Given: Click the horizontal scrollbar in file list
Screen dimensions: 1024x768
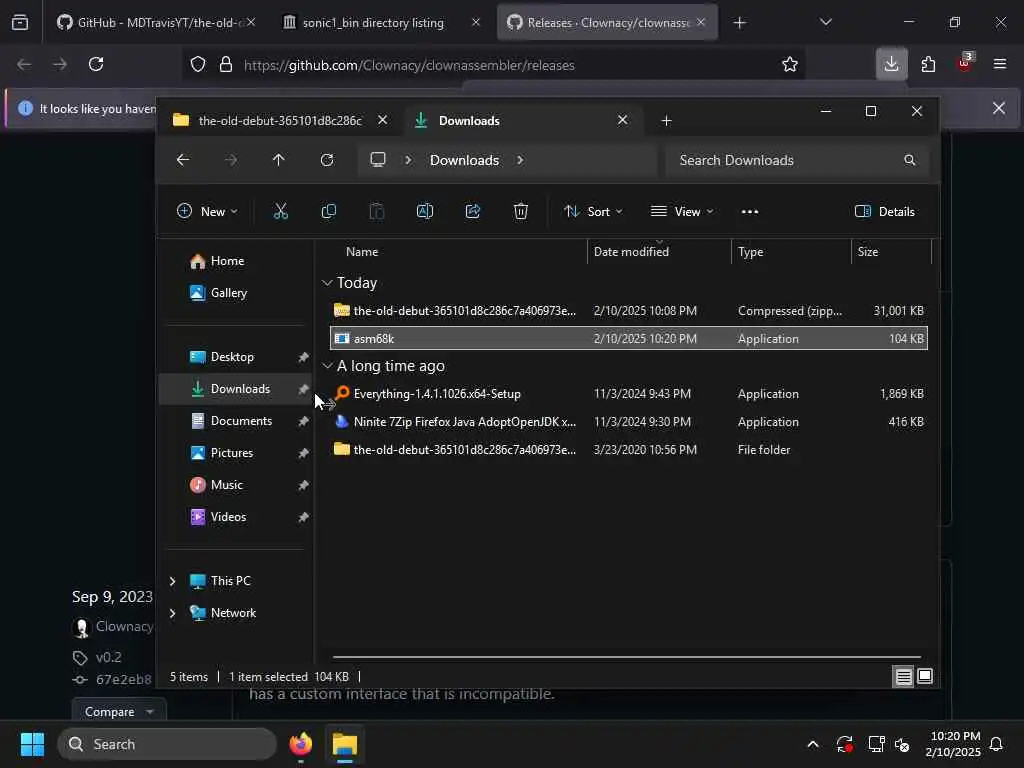Looking at the screenshot, I should tap(626, 657).
